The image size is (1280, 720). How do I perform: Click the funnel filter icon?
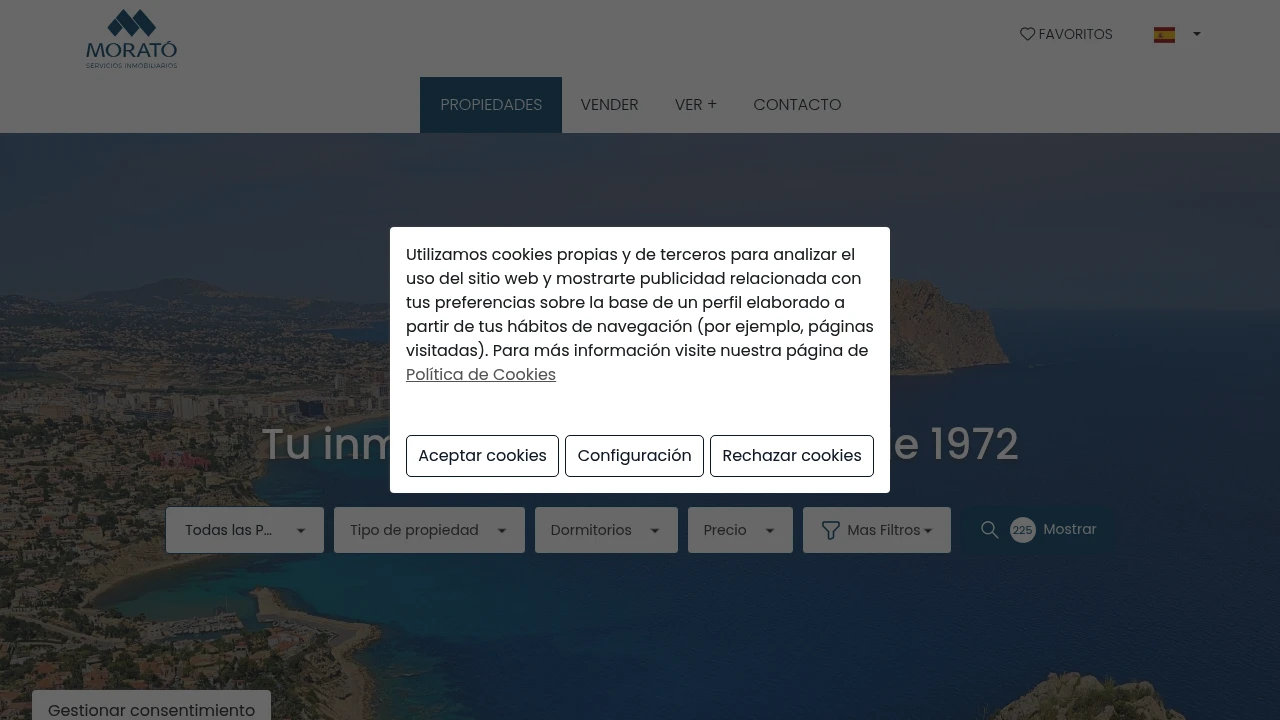(830, 530)
